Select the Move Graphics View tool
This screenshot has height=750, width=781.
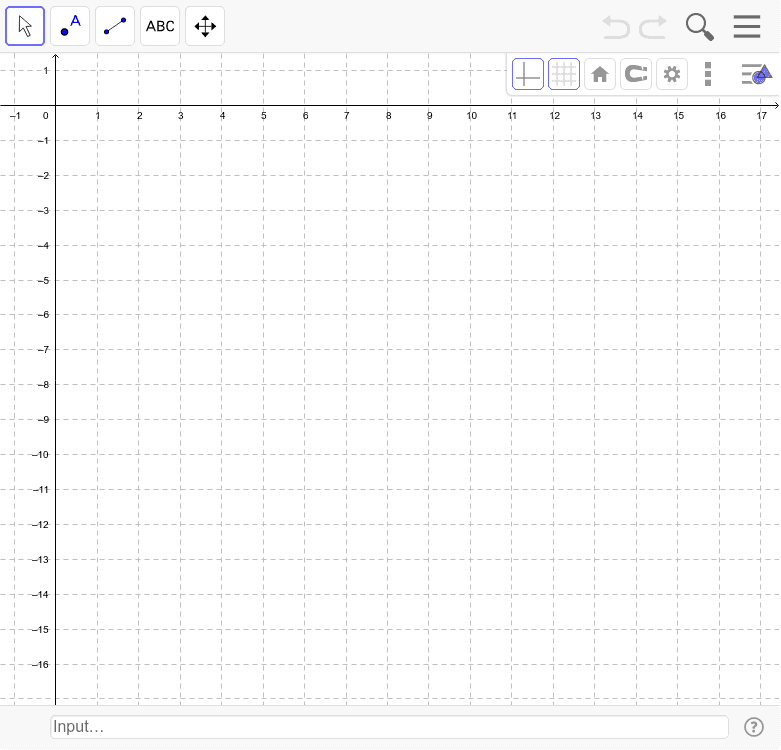pyautogui.click(x=205, y=26)
